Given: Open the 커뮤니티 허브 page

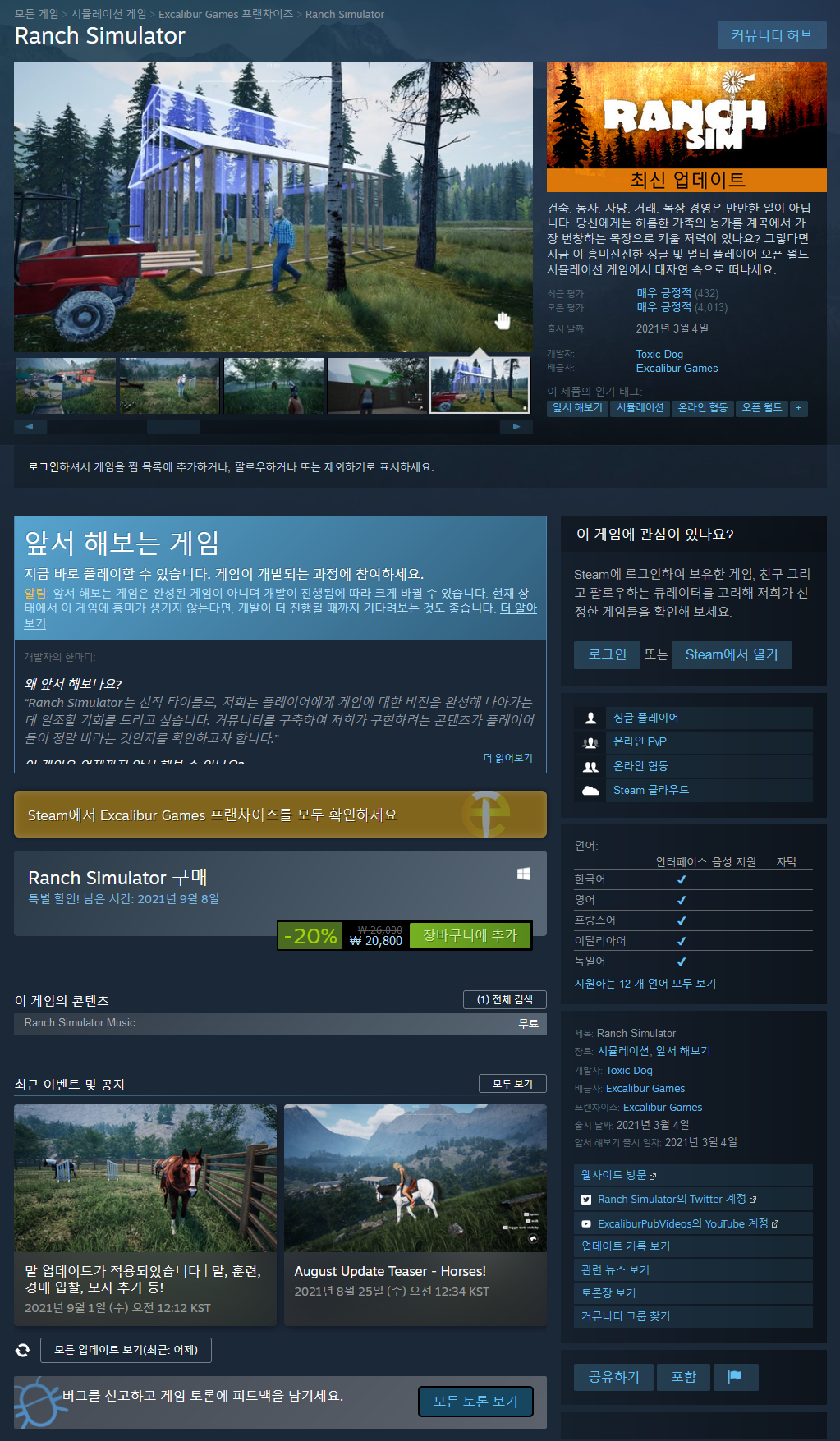Looking at the screenshot, I should click(x=772, y=35).
